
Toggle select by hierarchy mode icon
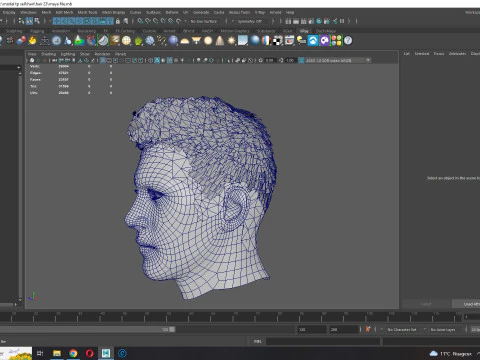point(21,21)
